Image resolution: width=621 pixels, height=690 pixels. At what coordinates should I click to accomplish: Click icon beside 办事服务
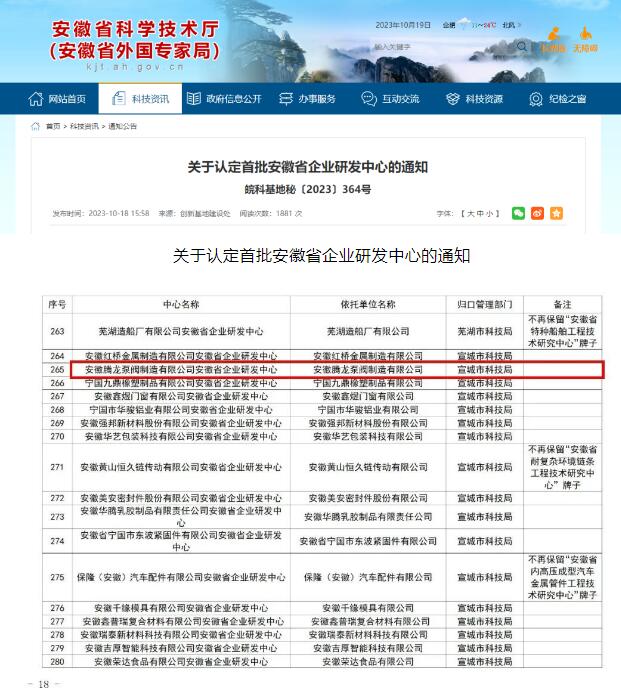[286, 99]
